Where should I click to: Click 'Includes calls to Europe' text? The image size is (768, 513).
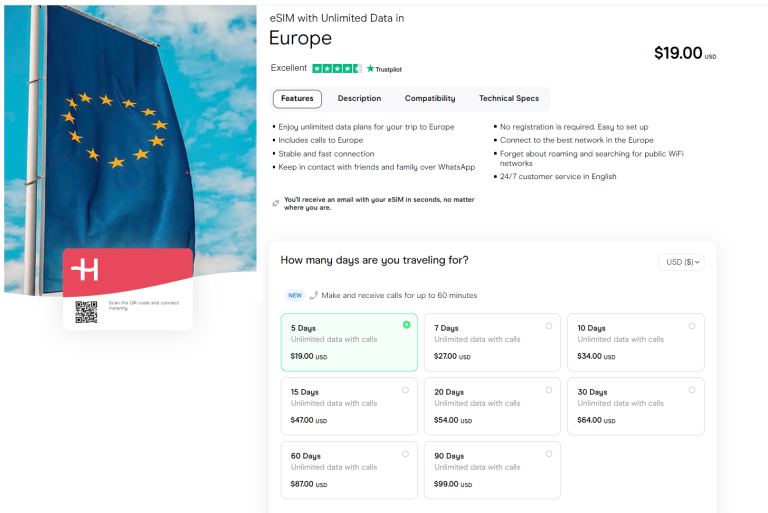click(x=321, y=140)
